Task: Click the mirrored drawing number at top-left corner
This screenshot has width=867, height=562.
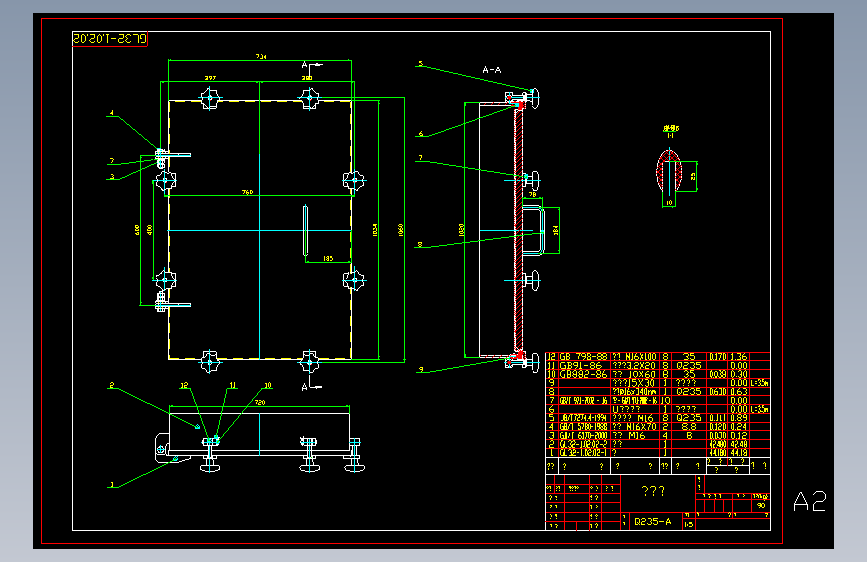Action: 109,39
